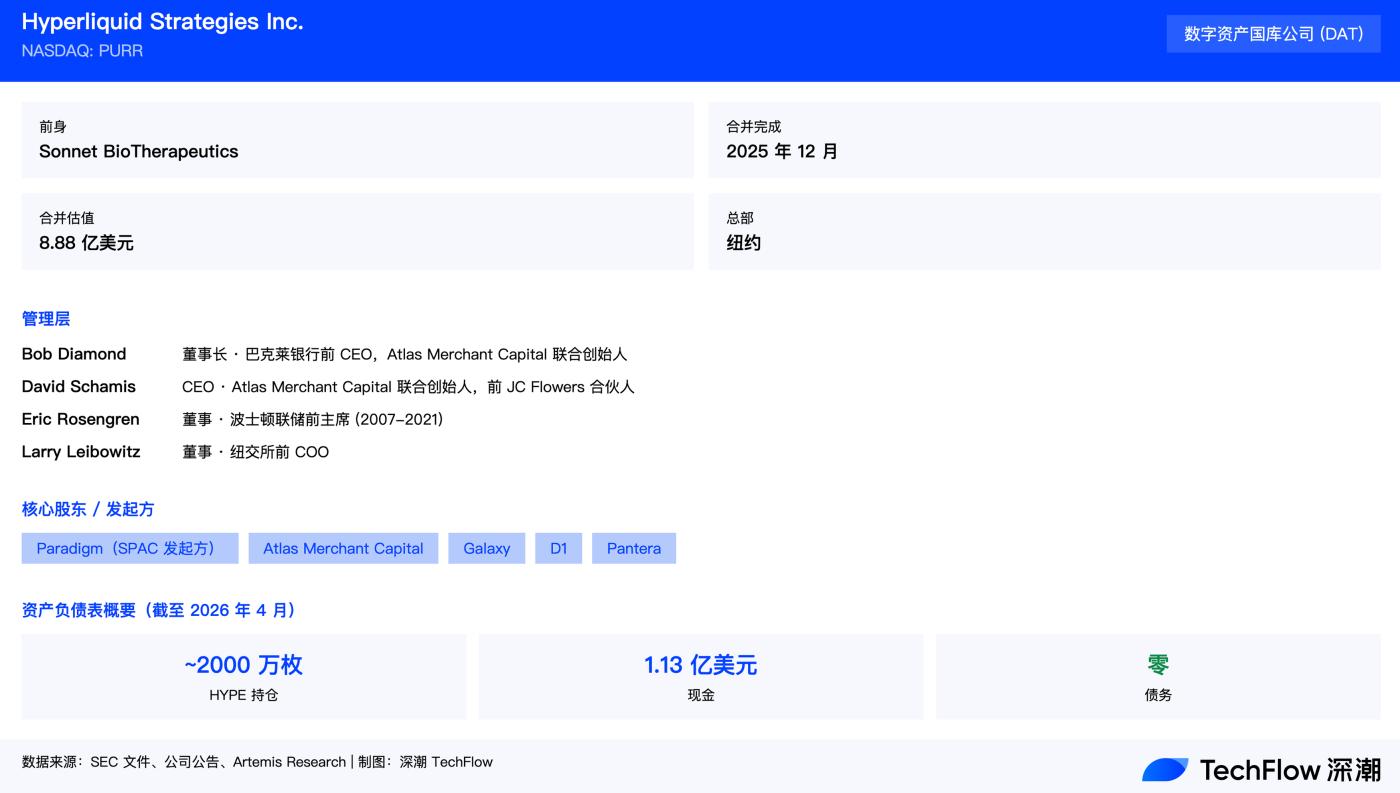Click the Larry Leibowitz name

81,452
